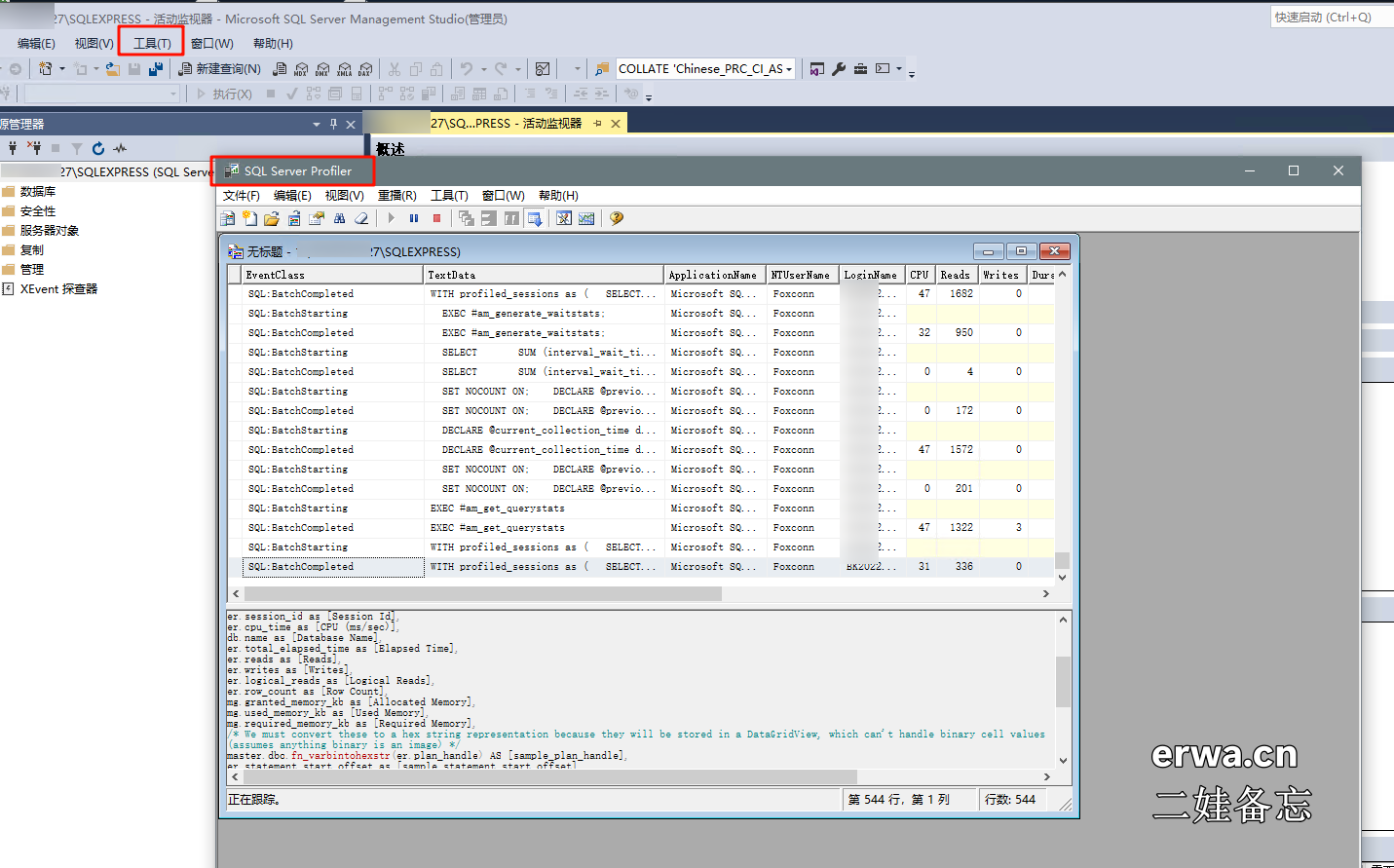The image size is (1394, 868).
Task: Click the toolbox icon in SSMS toolbar
Action: pyautogui.click(x=860, y=69)
